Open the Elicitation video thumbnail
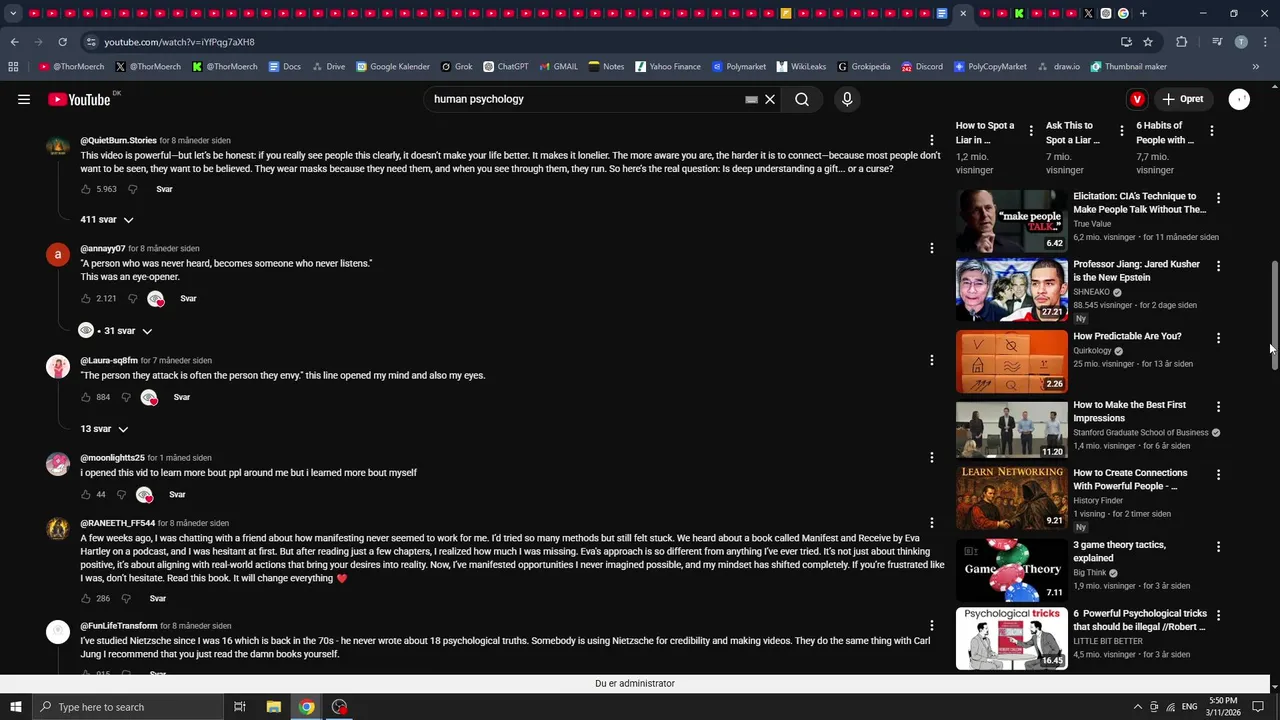This screenshot has height=720, width=1280. (1011, 221)
